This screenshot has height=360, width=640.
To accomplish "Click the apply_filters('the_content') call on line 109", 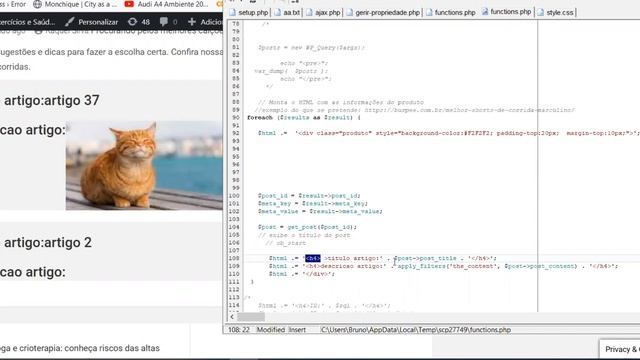I will click(487, 266).
